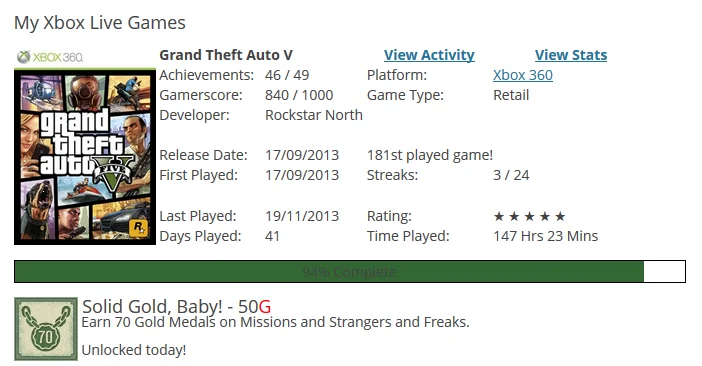Click the Rockstar North developer name
Screen dimensions: 702x366
[x=314, y=115]
